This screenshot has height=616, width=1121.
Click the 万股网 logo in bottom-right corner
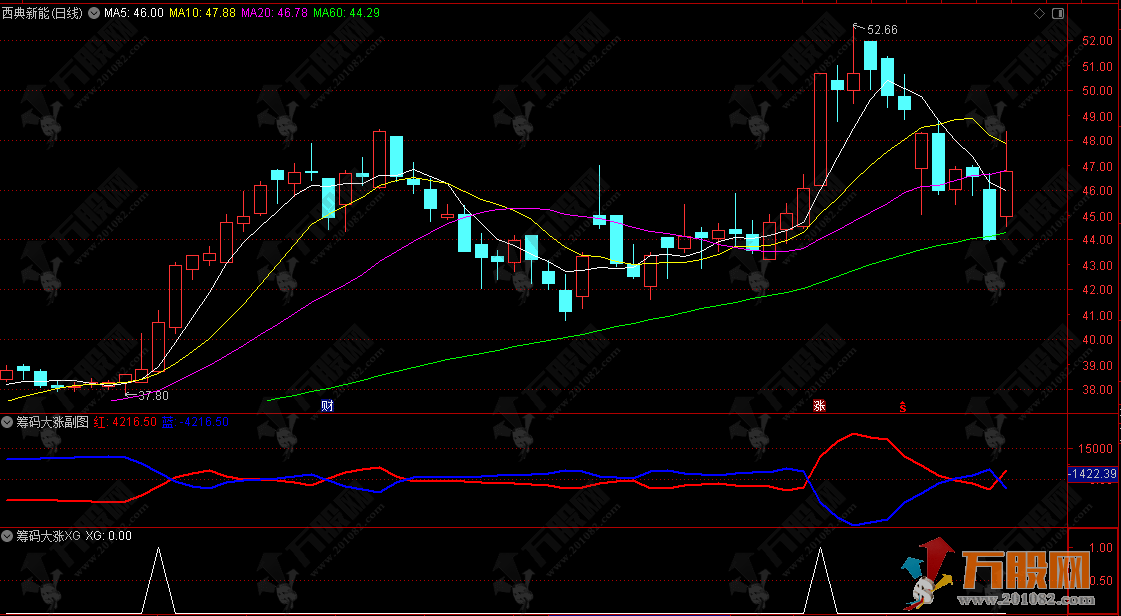pos(1010,578)
